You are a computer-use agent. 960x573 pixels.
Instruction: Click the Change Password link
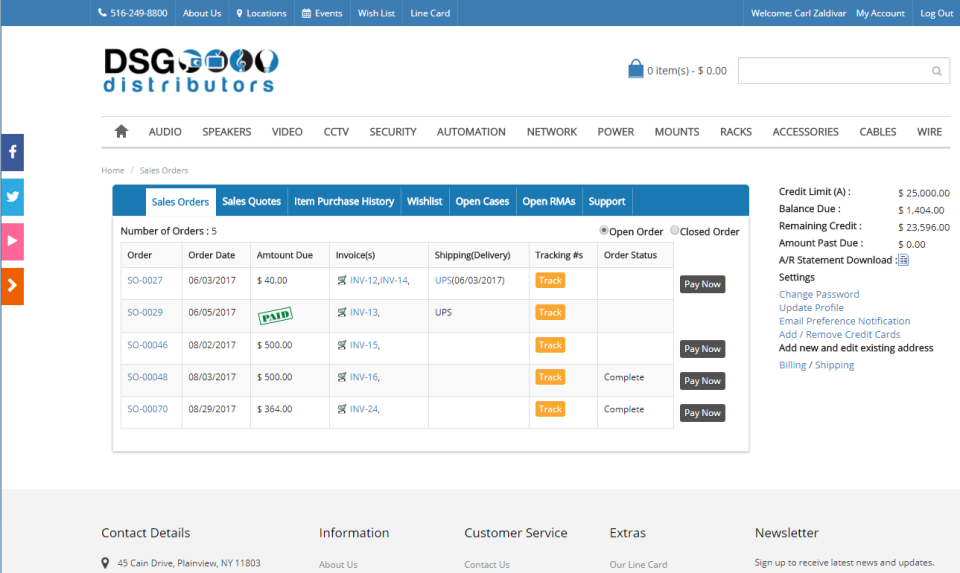(x=819, y=294)
